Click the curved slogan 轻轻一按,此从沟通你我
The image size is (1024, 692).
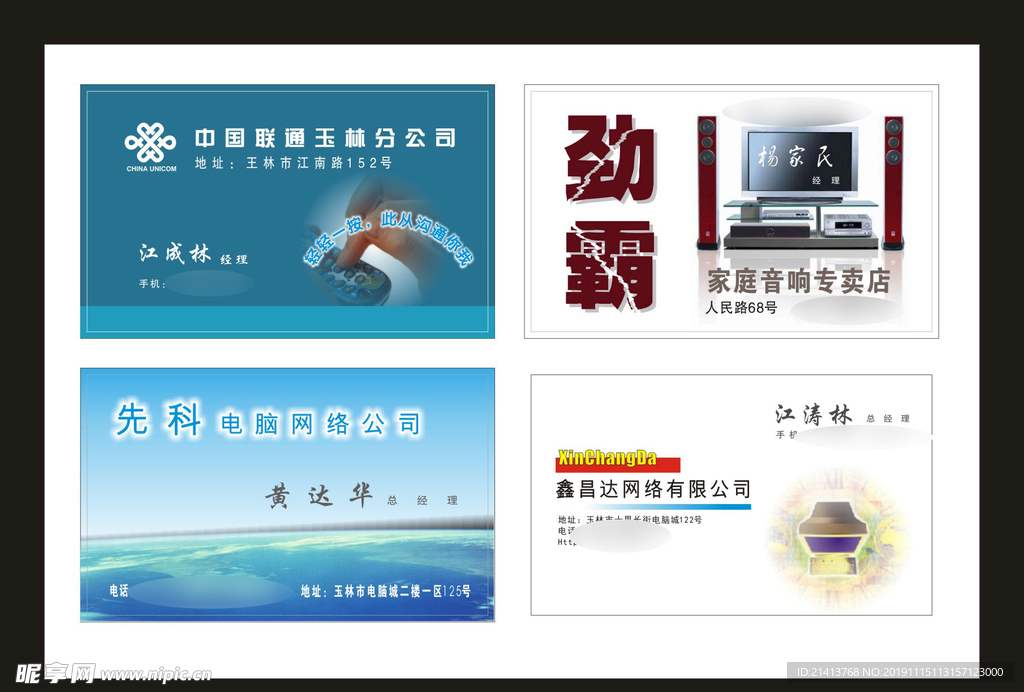pos(387,240)
